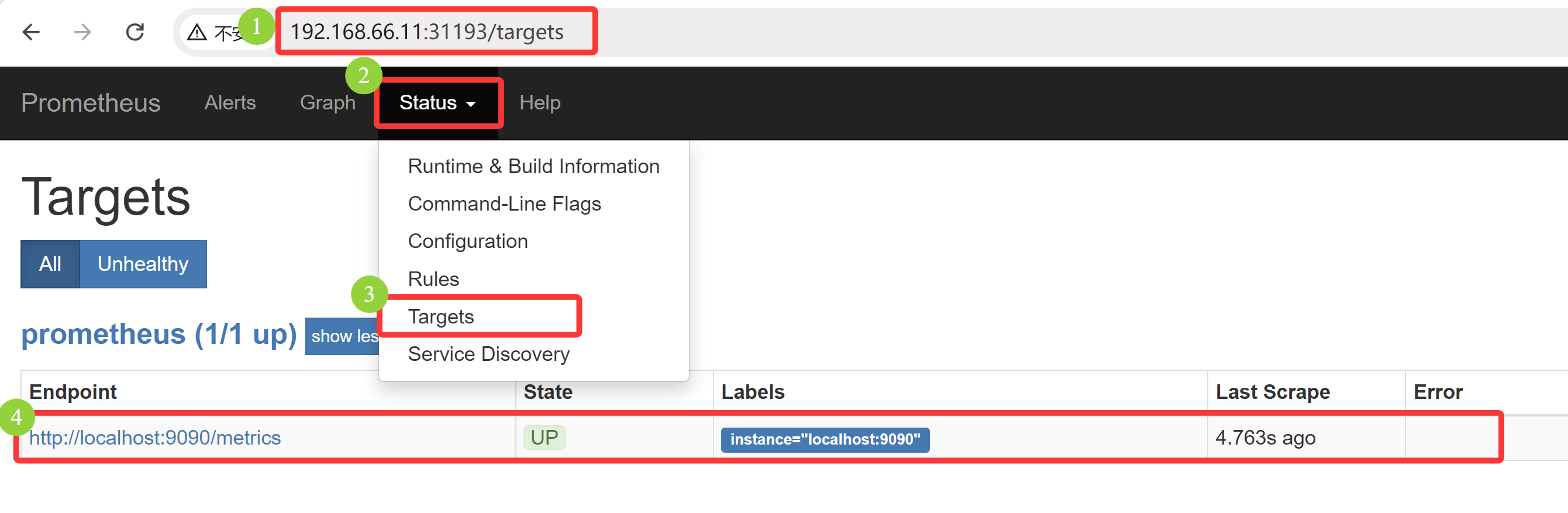Open the Help menu item
Screen dimensions: 1568x513
tap(539, 103)
